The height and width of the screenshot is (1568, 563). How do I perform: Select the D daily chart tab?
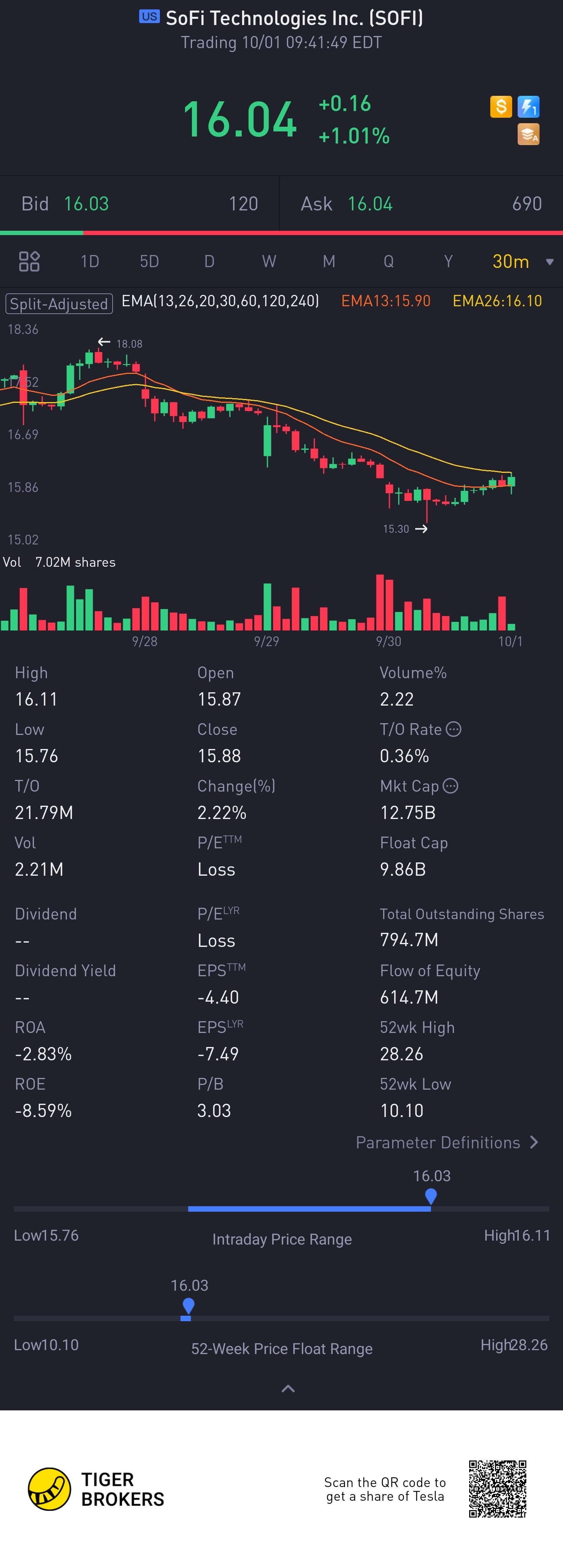[210, 261]
